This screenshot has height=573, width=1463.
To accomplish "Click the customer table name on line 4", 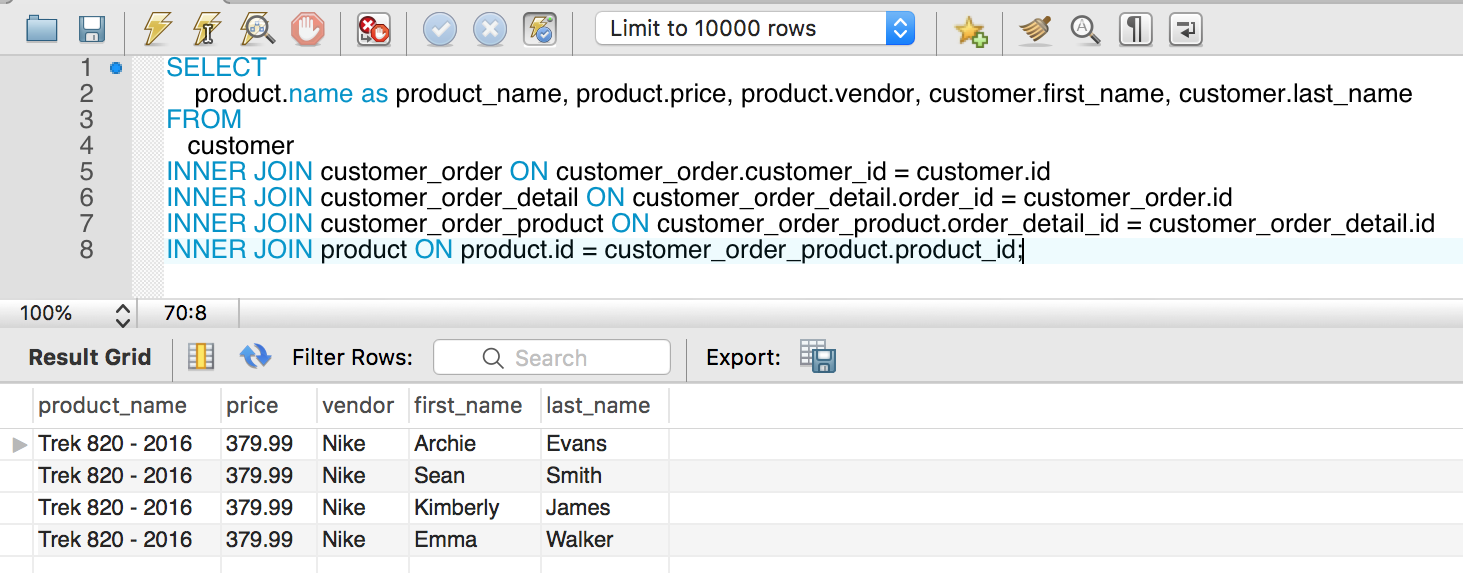I will click(x=241, y=146).
